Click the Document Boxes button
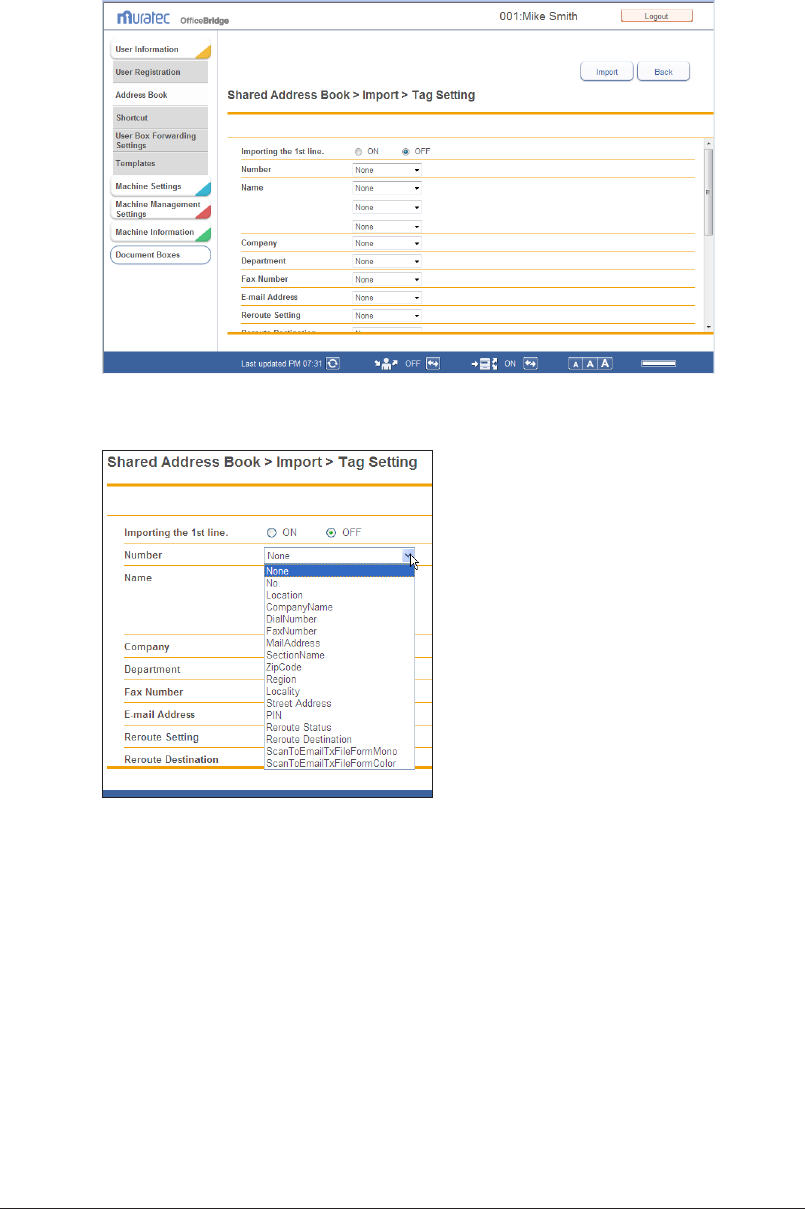This screenshot has width=805, height=1209. (x=160, y=255)
